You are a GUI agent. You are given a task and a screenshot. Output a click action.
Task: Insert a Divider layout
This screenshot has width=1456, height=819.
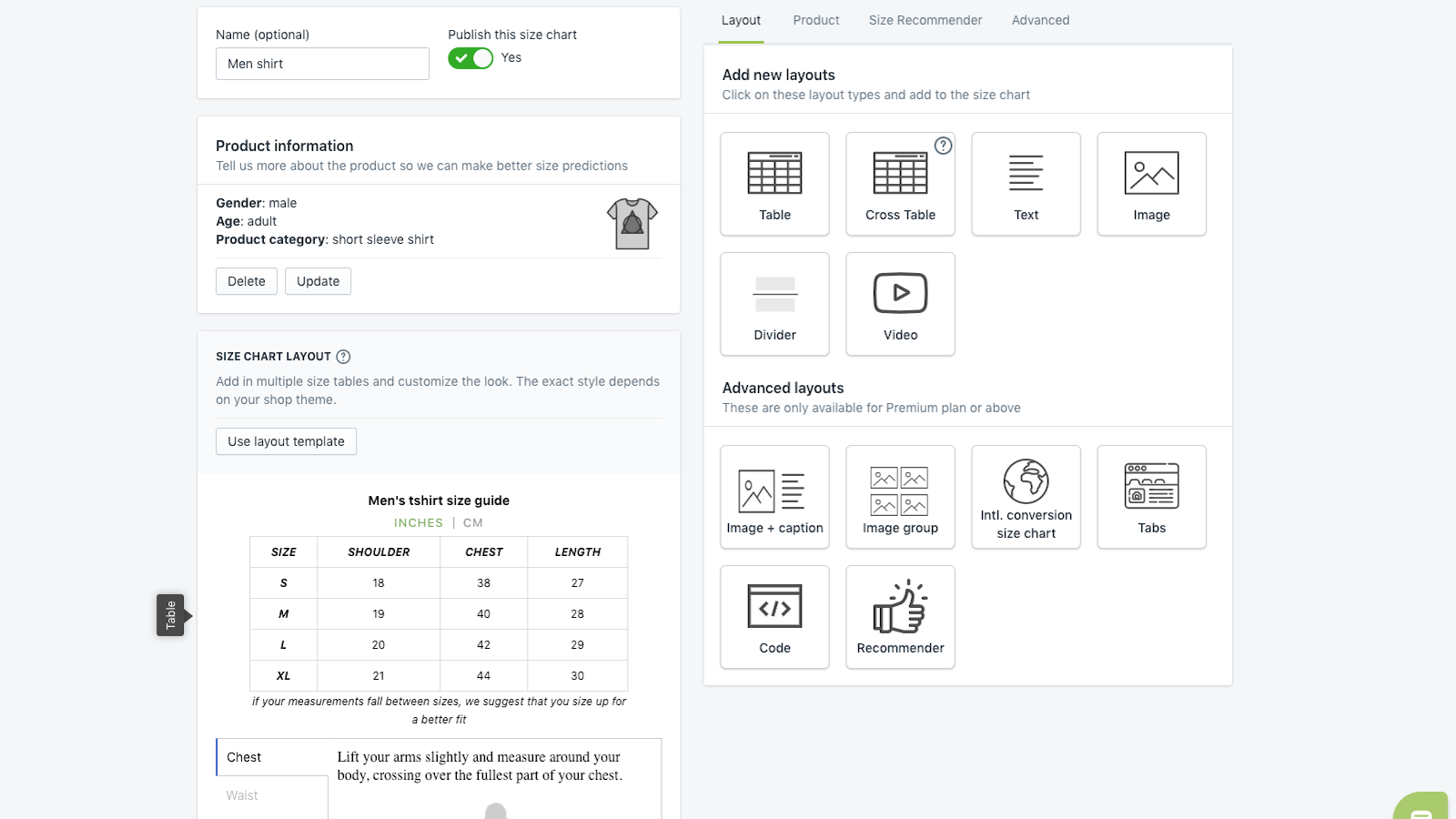point(774,304)
